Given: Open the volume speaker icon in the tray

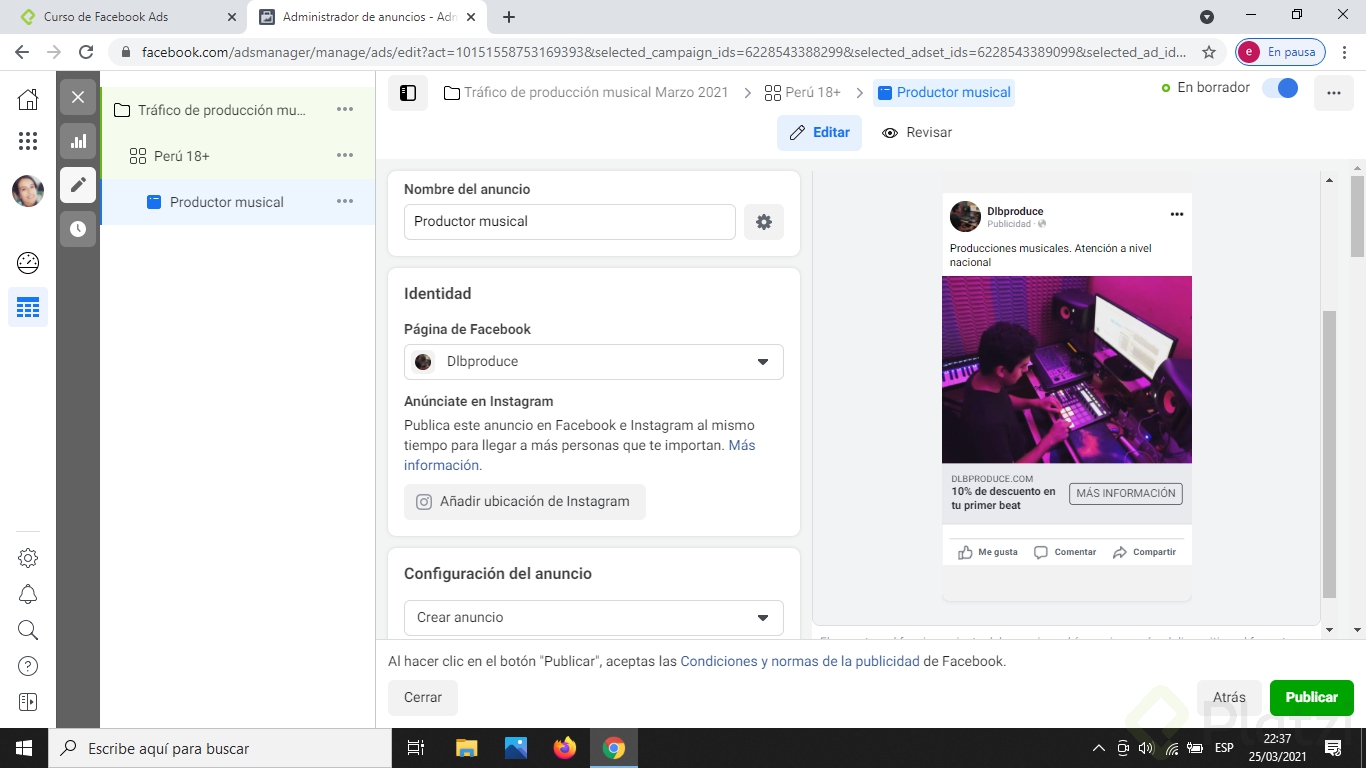Looking at the screenshot, I should point(1146,748).
